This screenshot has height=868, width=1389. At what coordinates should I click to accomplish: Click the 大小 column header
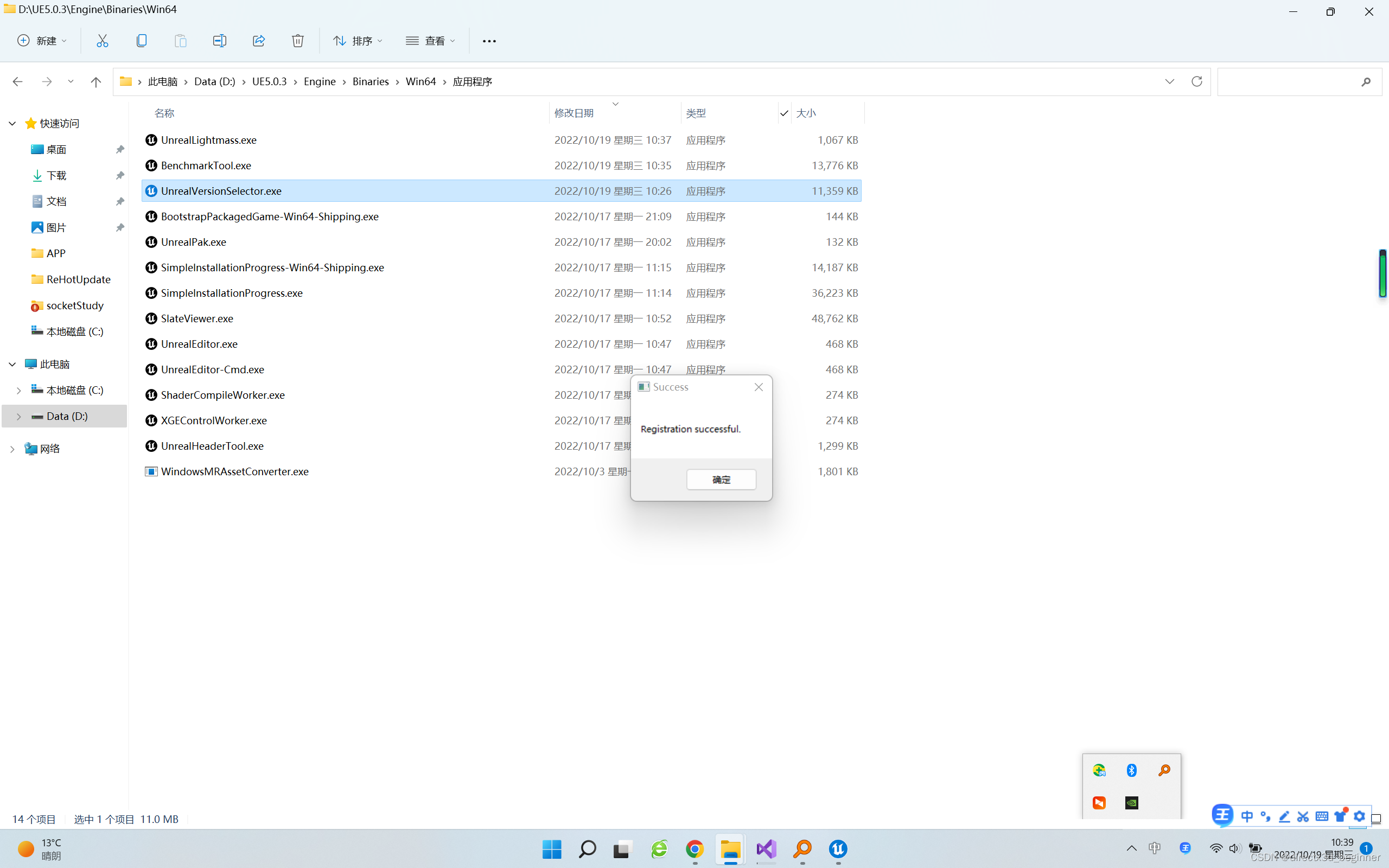[x=806, y=113]
